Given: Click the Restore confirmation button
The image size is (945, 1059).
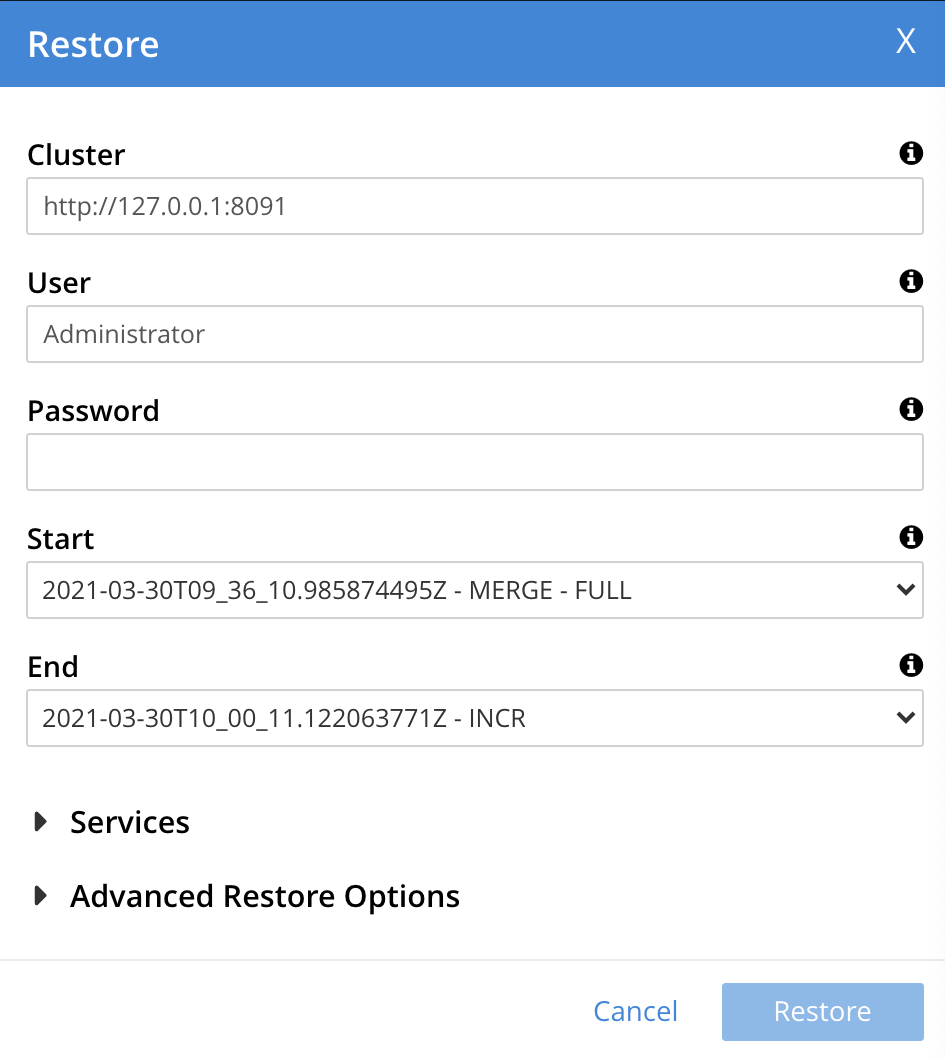Looking at the screenshot, I should [x=822, y=1011].
